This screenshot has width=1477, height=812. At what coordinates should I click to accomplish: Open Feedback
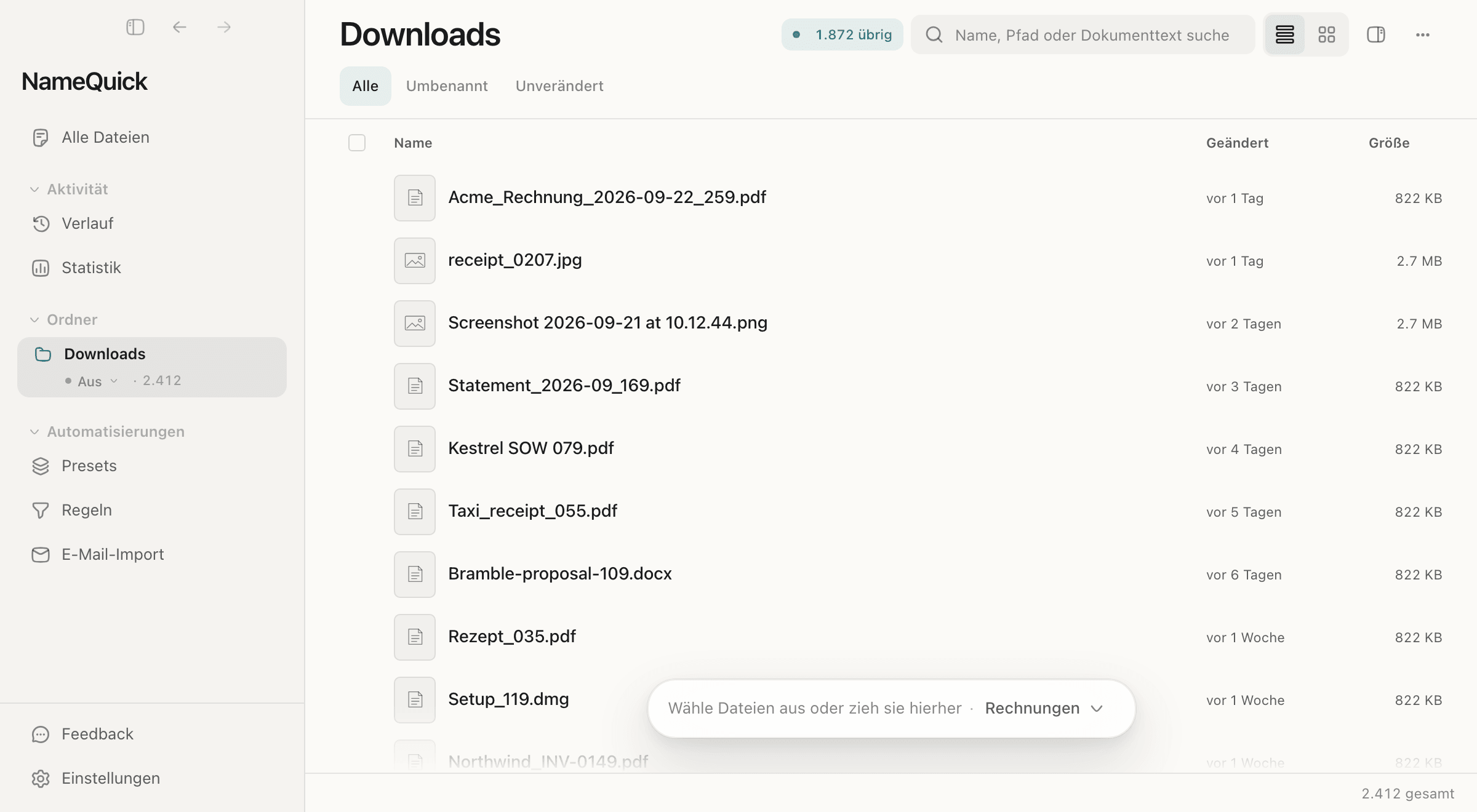(x=152, y=734)
